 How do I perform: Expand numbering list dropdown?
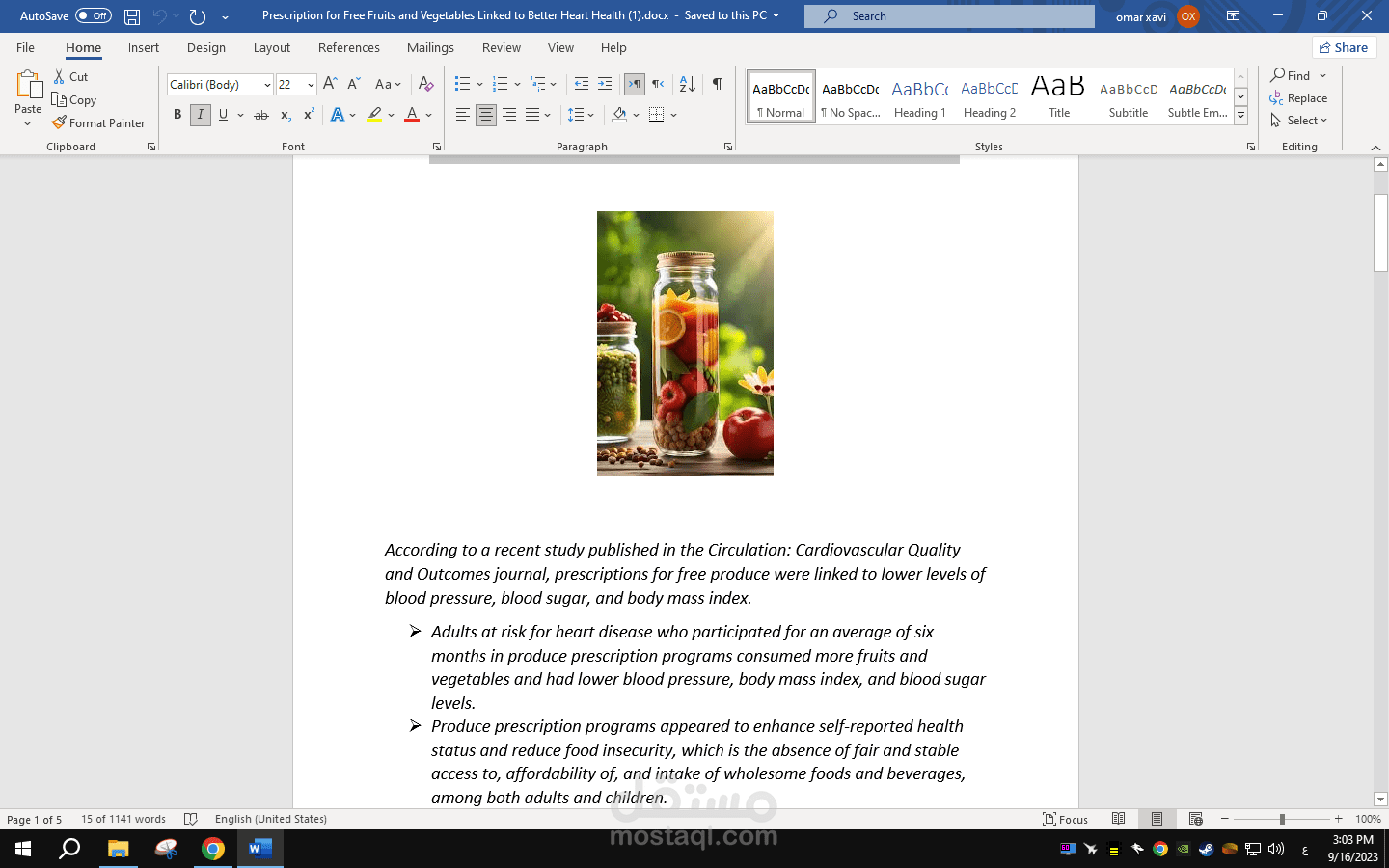[517, 84]
